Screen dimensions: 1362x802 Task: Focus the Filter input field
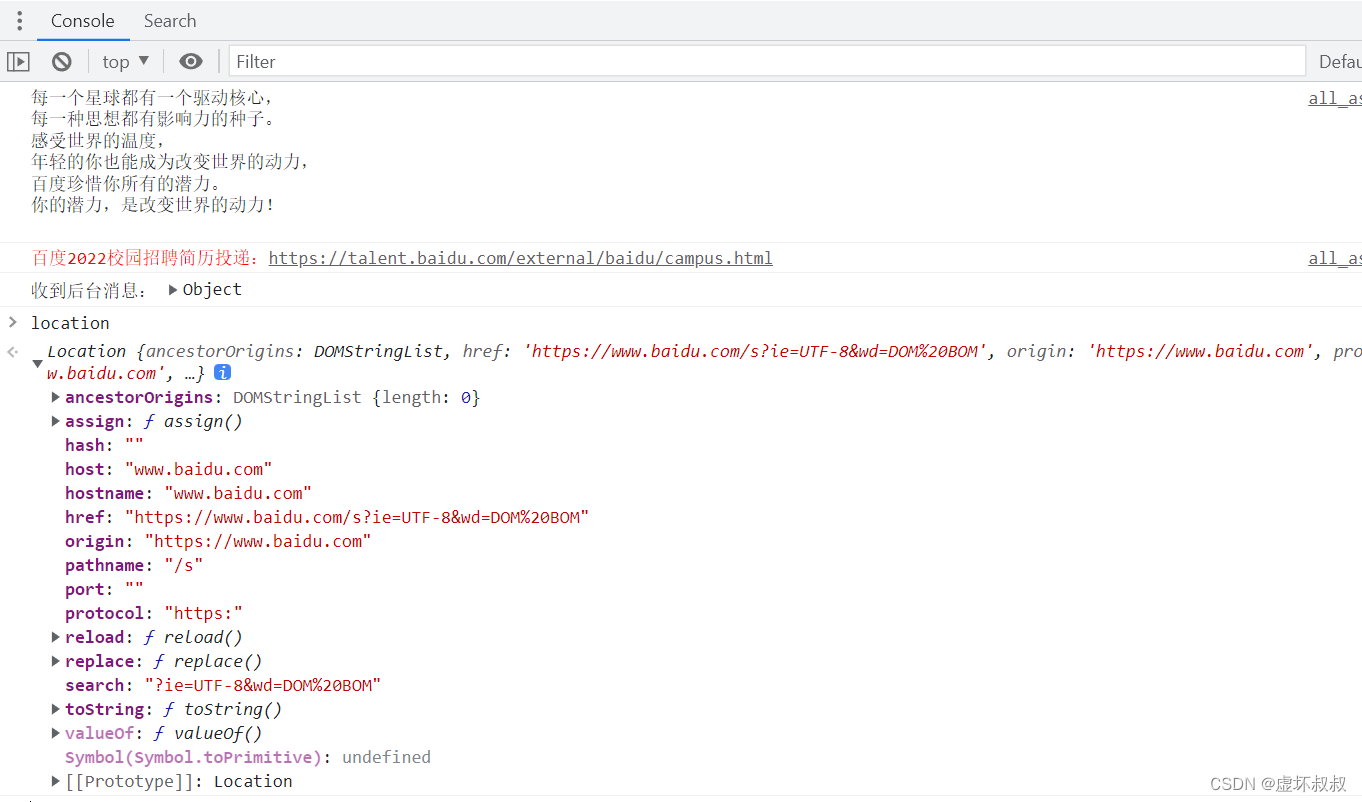767,62
